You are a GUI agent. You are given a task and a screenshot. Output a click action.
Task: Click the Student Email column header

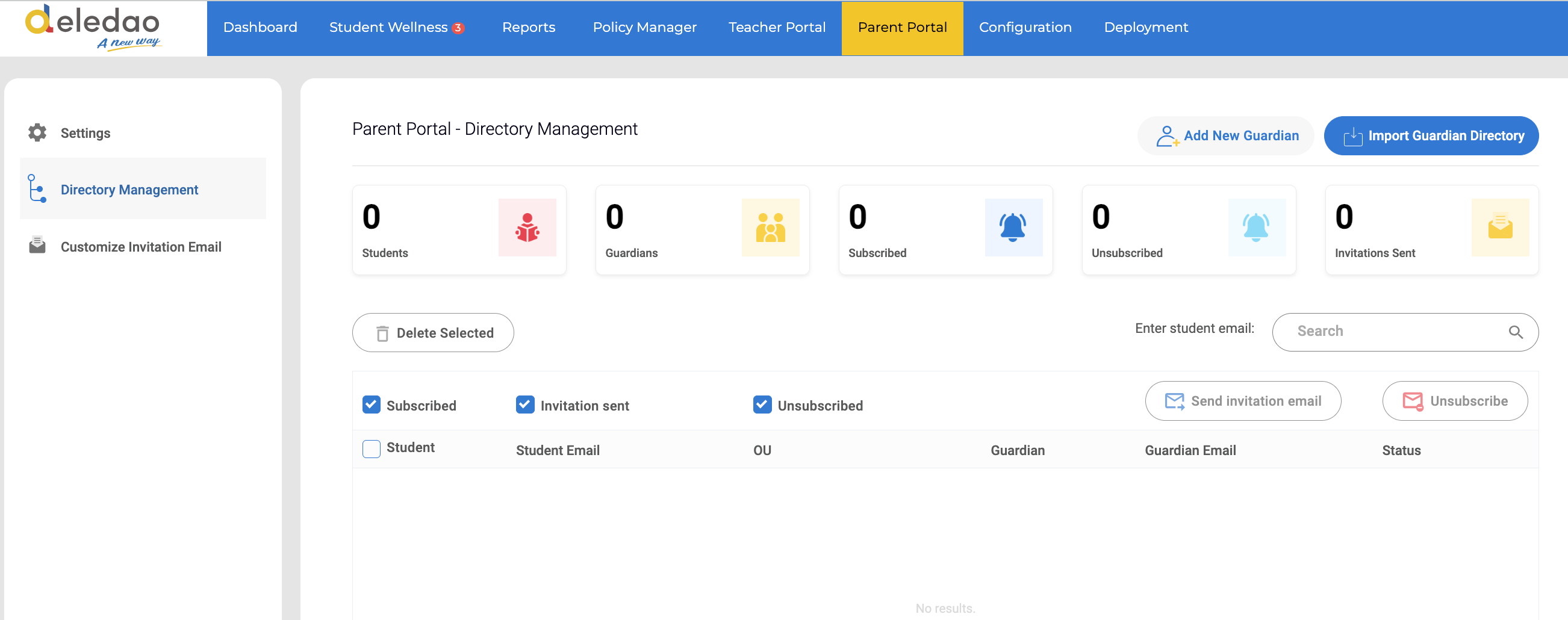(558, 450)
